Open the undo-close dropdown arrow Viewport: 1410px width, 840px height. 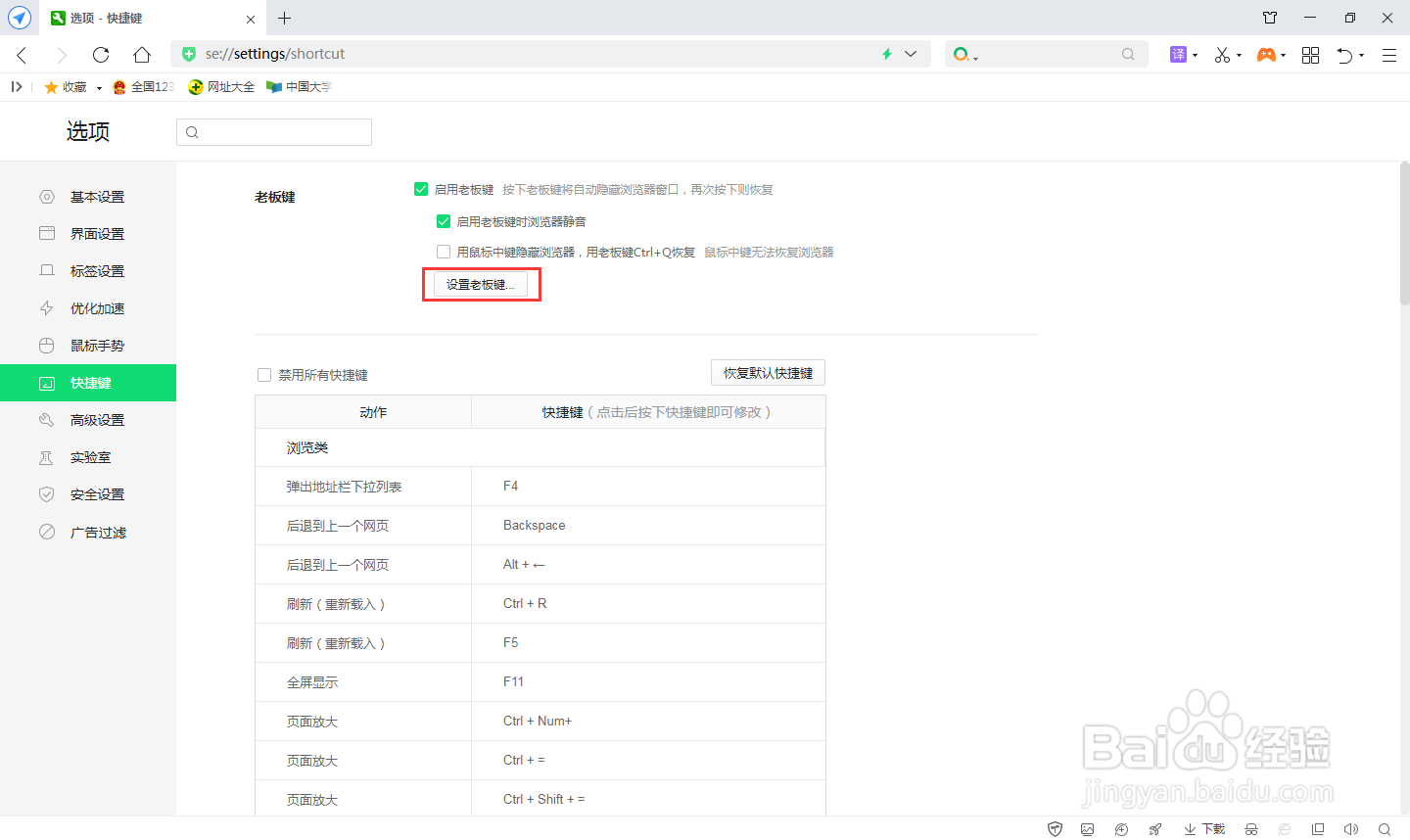pyautogui.click(x=1361, y=56)
